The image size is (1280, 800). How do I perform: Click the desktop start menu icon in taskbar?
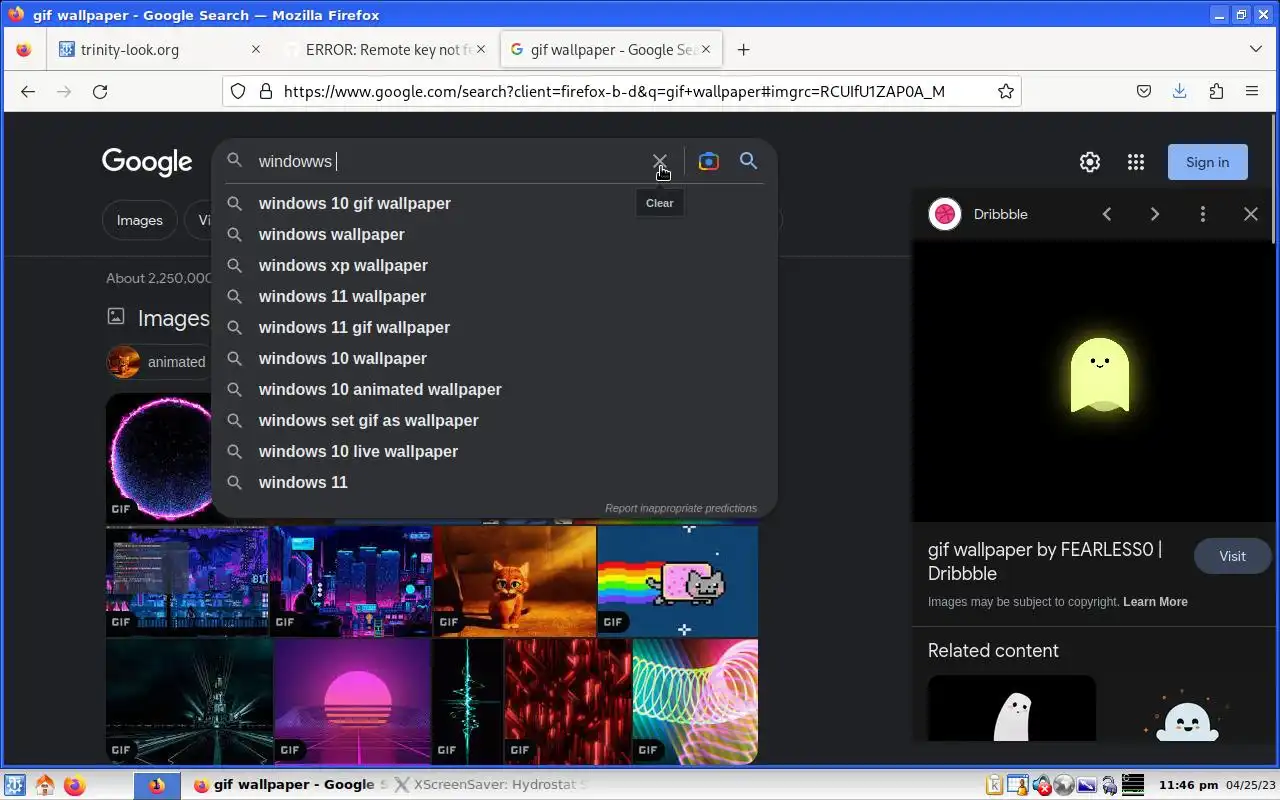[x=16, y=785]
